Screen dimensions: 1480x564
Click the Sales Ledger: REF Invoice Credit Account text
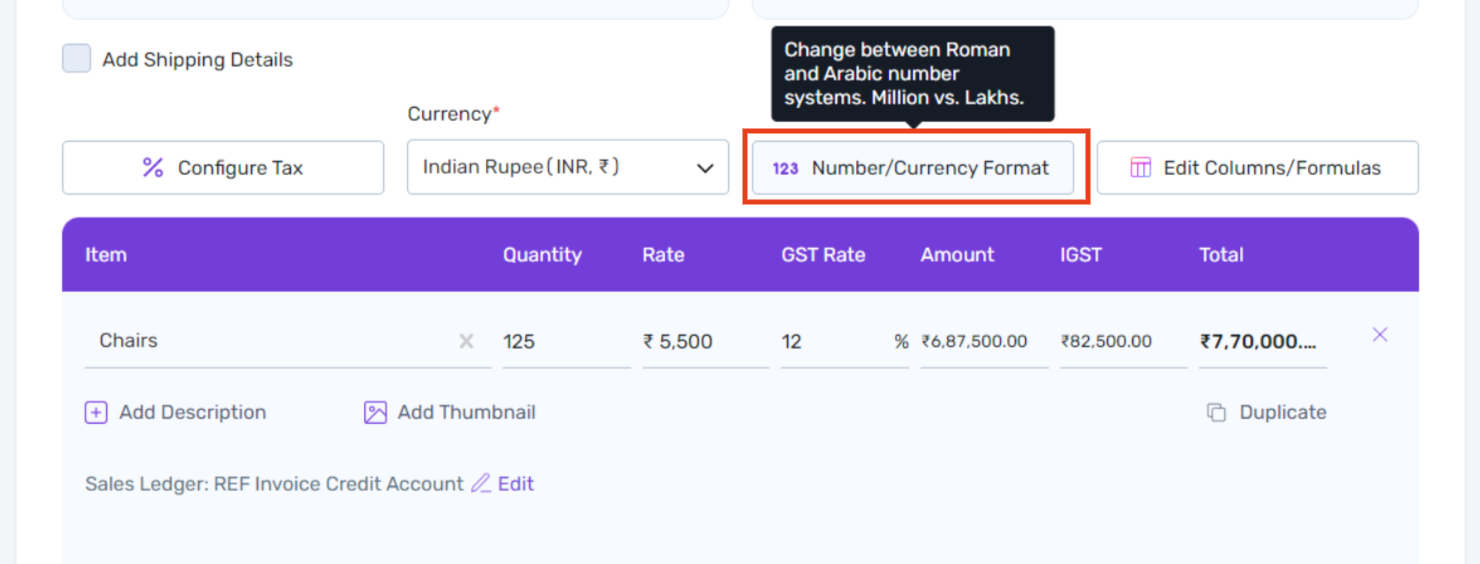pyautogui.click(x=274, y=484)
